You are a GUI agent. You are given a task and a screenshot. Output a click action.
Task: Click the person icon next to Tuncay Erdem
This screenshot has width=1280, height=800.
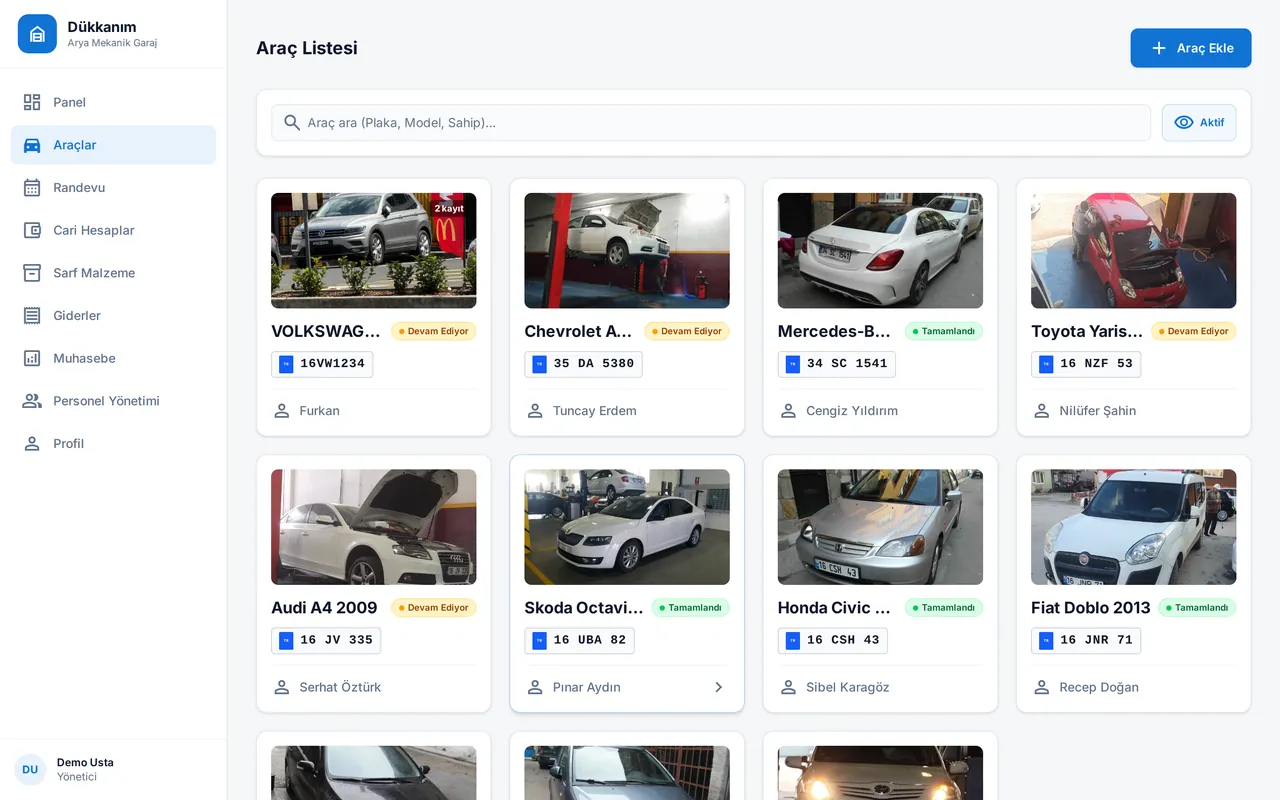coord(535,411)
